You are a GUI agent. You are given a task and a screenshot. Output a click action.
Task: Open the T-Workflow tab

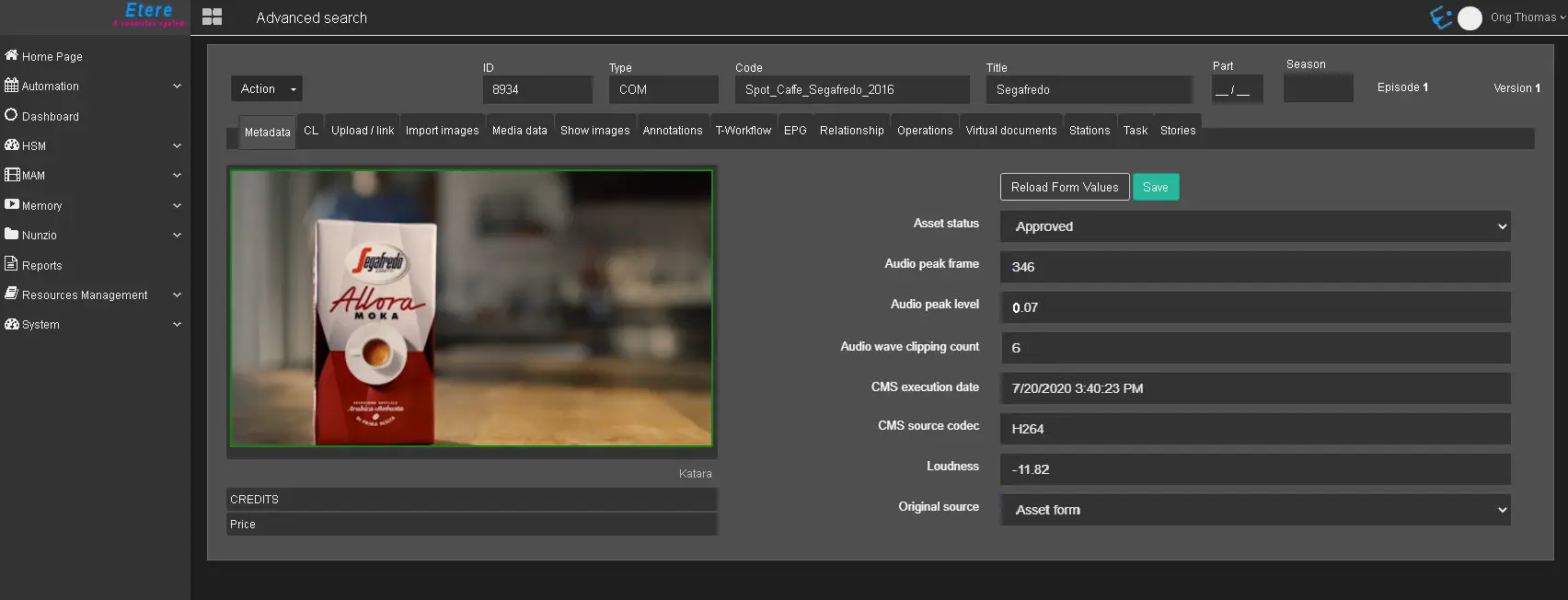(x=743, y=131)
